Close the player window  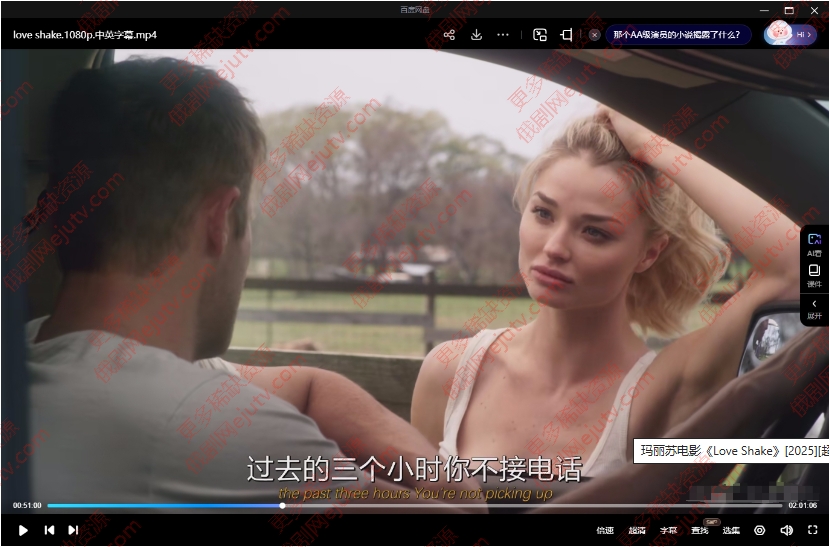coord(814,10)
